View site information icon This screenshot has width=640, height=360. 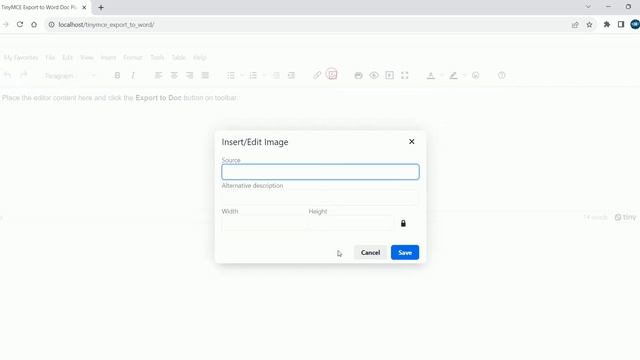point(51,24)
